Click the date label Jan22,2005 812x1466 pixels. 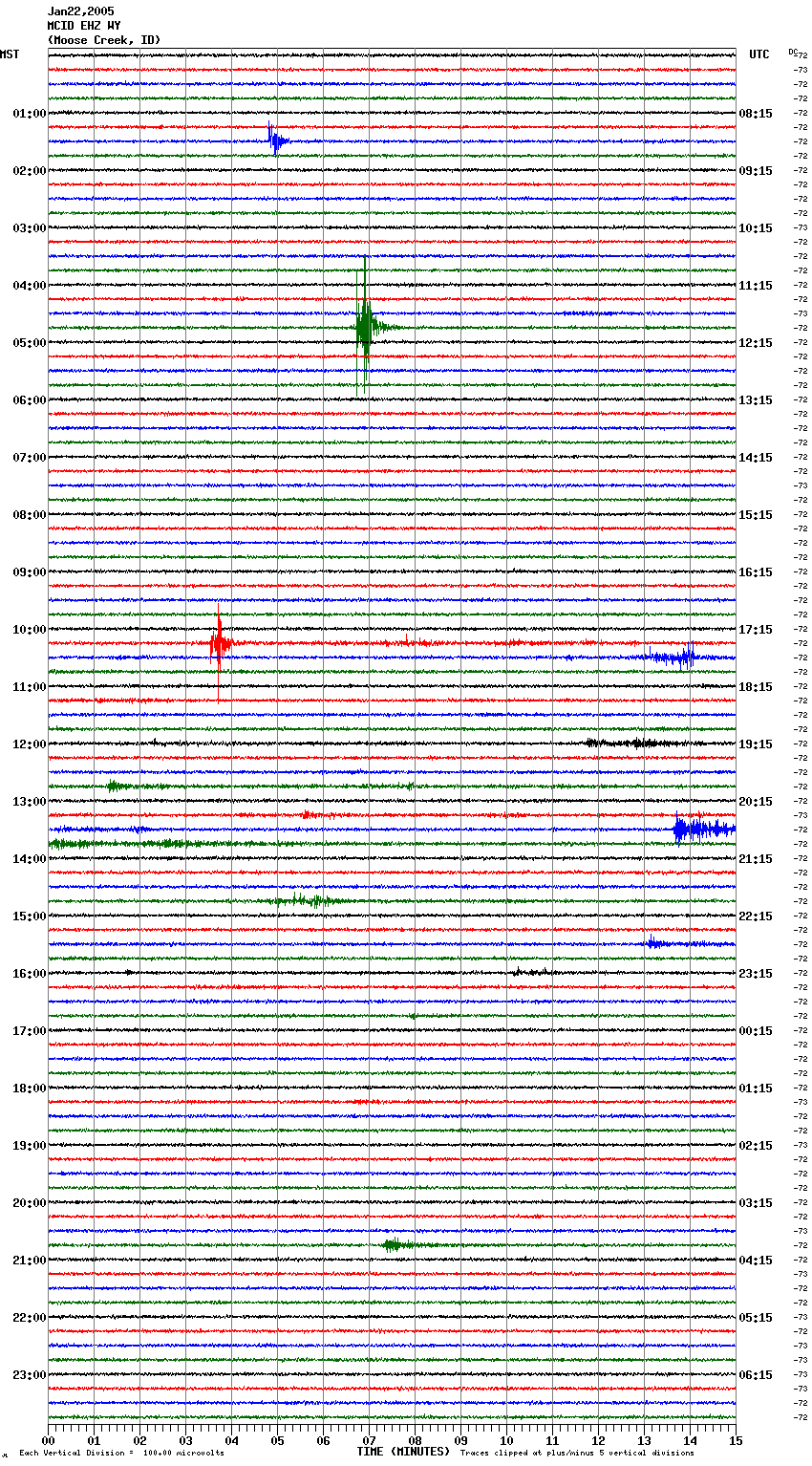click(80, 11)
